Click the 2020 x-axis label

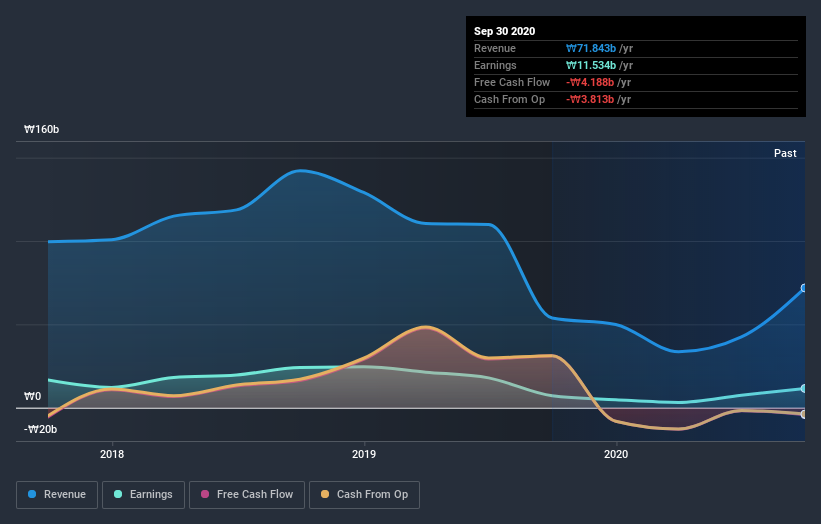click(x=616, y=454)
